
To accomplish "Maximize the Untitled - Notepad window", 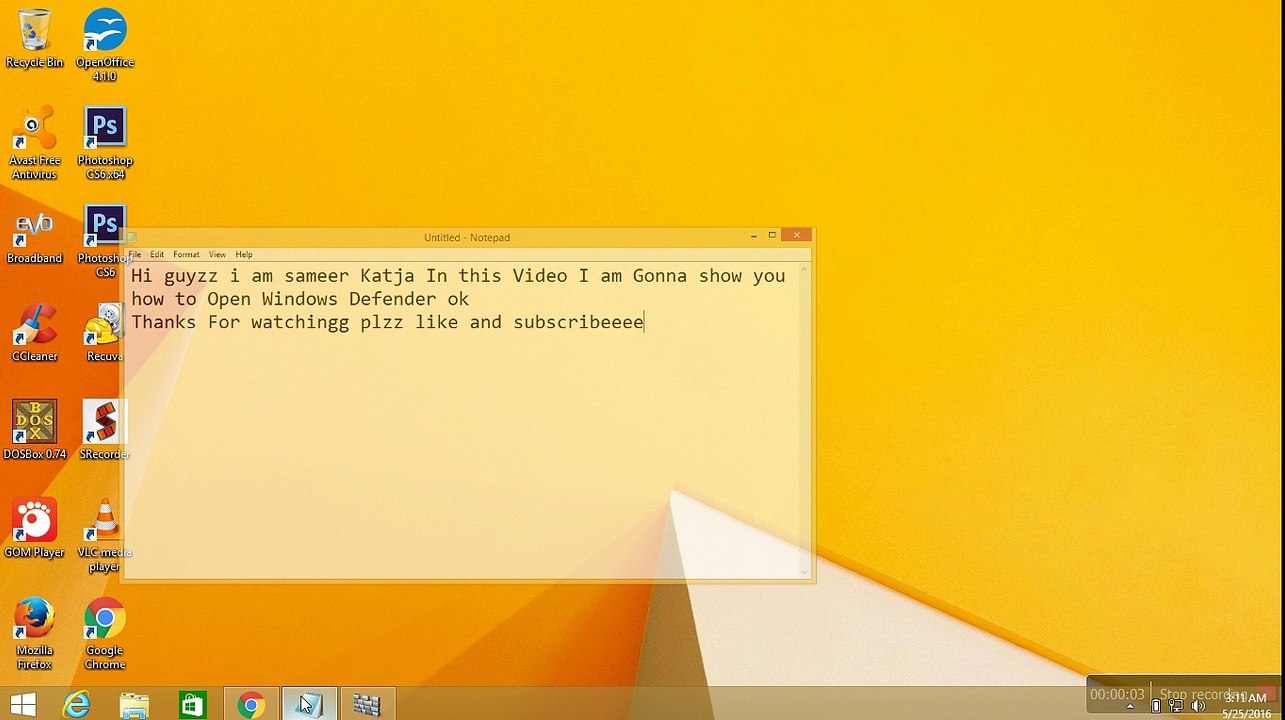I will [772, 236].
